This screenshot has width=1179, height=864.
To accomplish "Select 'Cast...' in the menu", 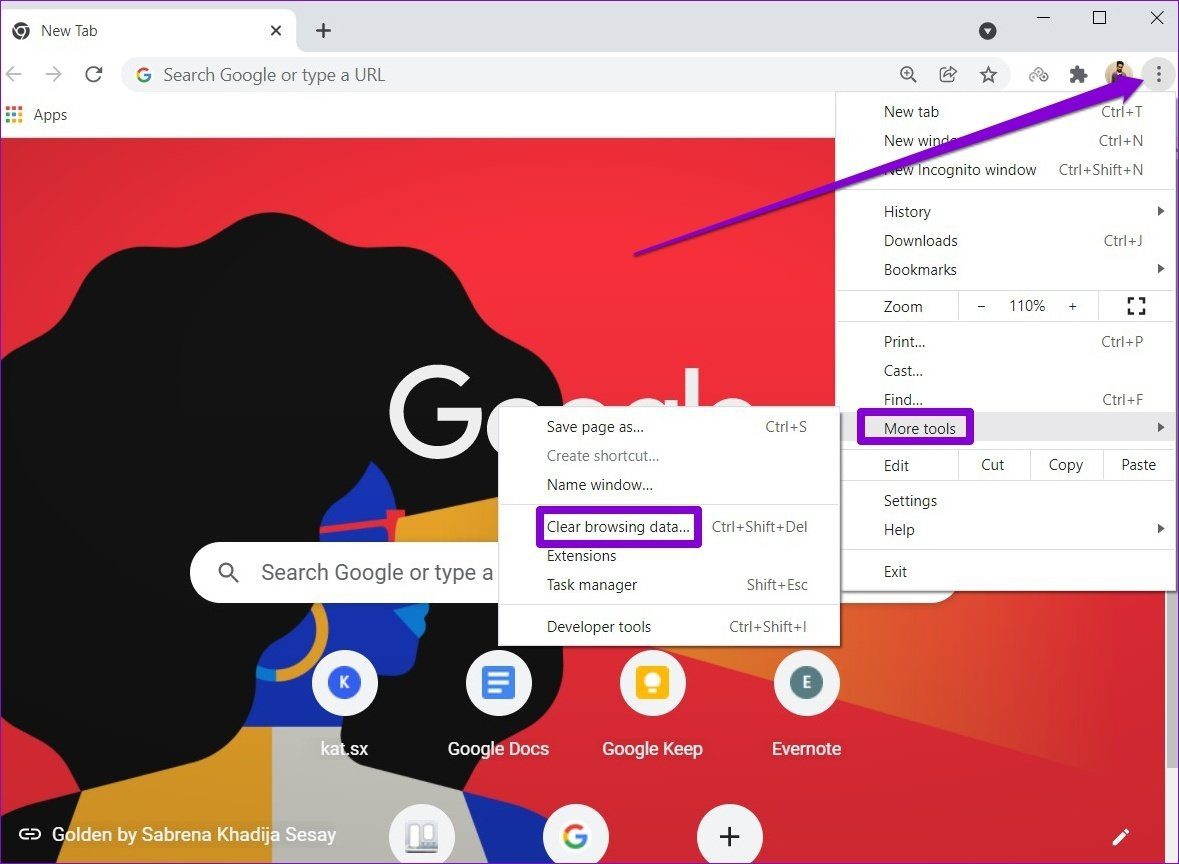I will pos(1006,370).
